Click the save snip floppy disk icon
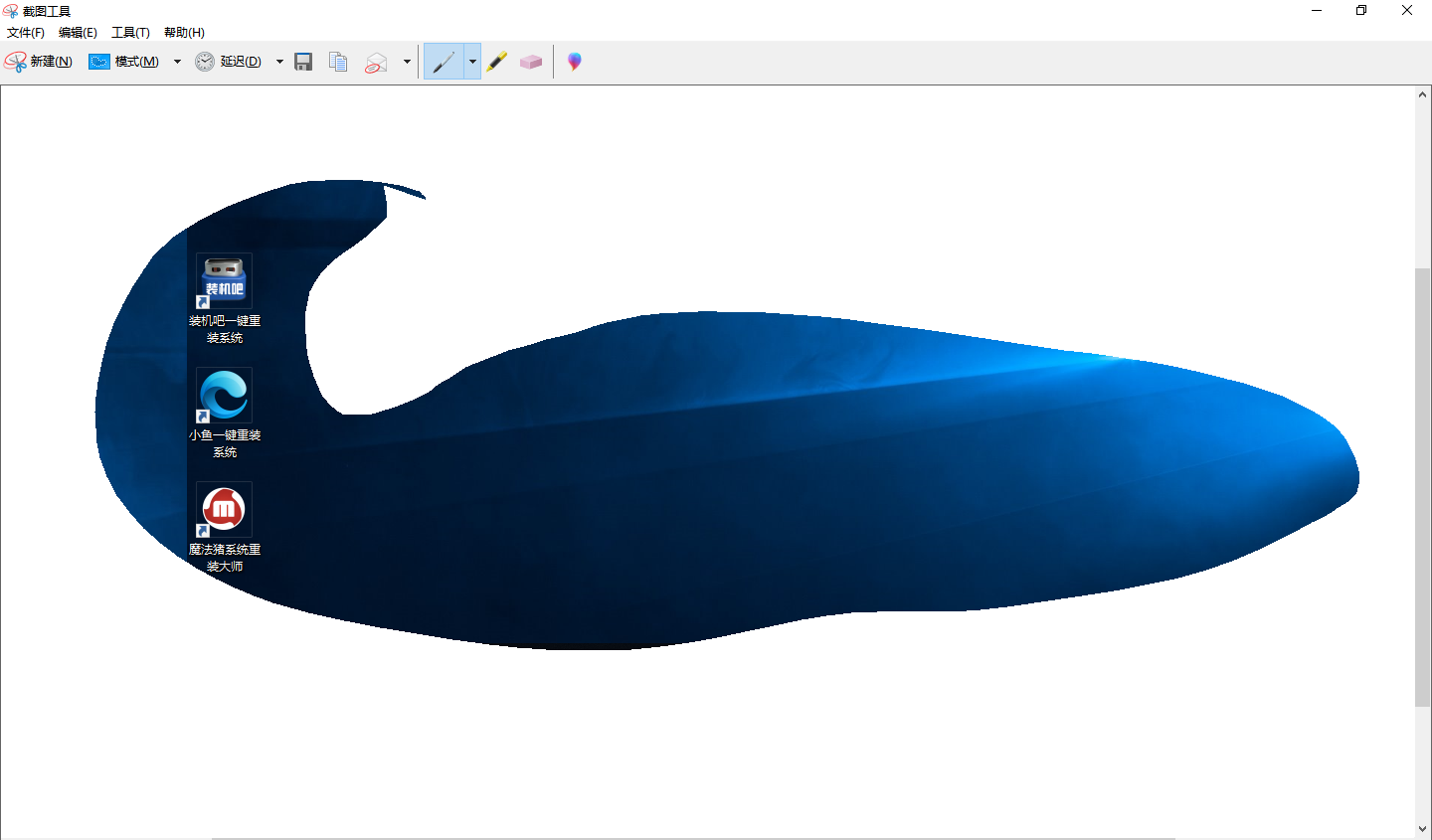 pos(304,62)
